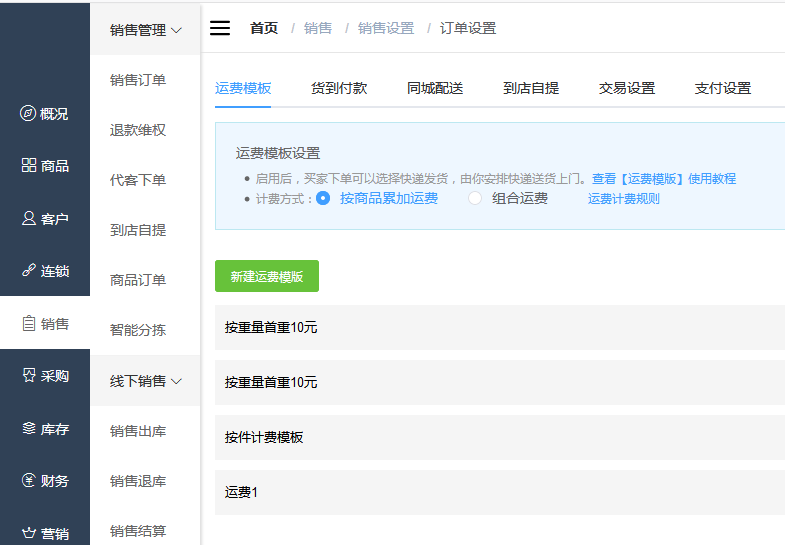Switch to 货到付款 tab

pos(339,88)
